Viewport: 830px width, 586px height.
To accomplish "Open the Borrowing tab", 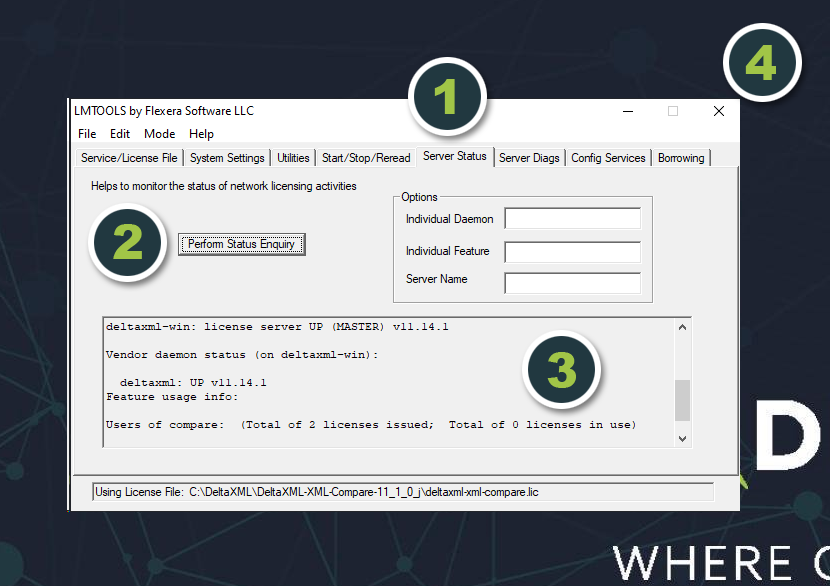I will click(x=681, y=158).
